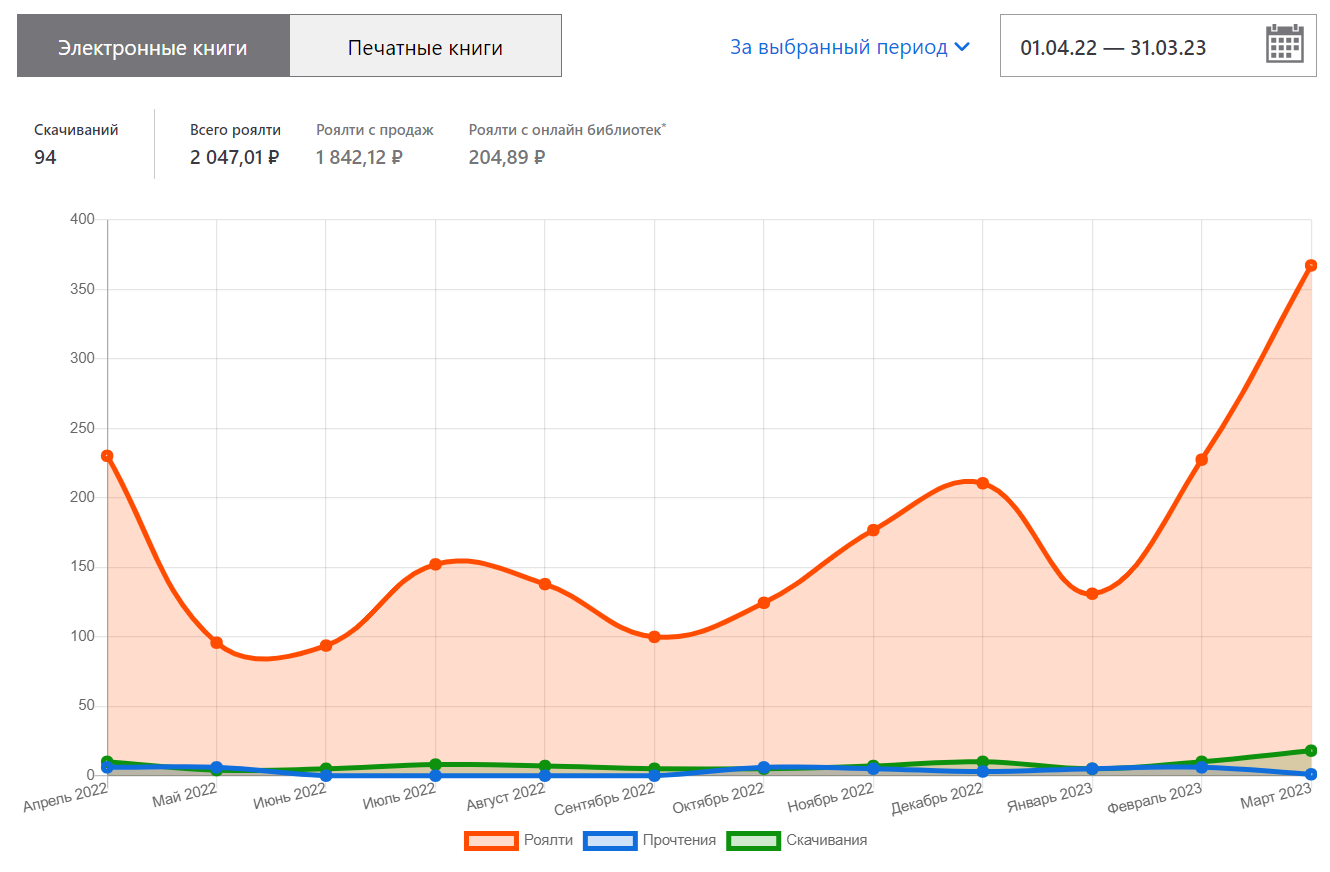1330x872 pixels.
Task: Expand the За выбранный период dropdown
Action: click(839, 47)
